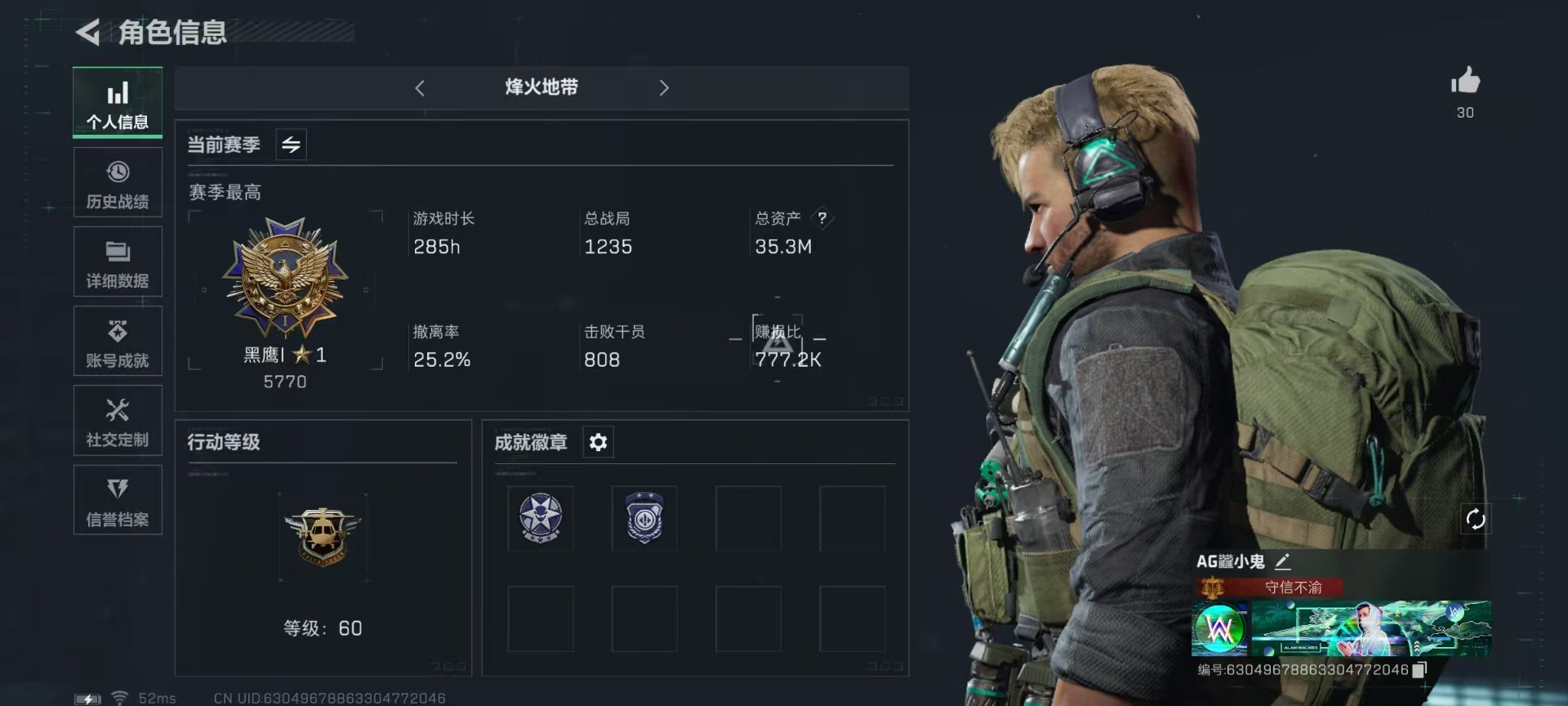Select the star achievement badge
The image size is (1568, 706).
tap(541, 518)
